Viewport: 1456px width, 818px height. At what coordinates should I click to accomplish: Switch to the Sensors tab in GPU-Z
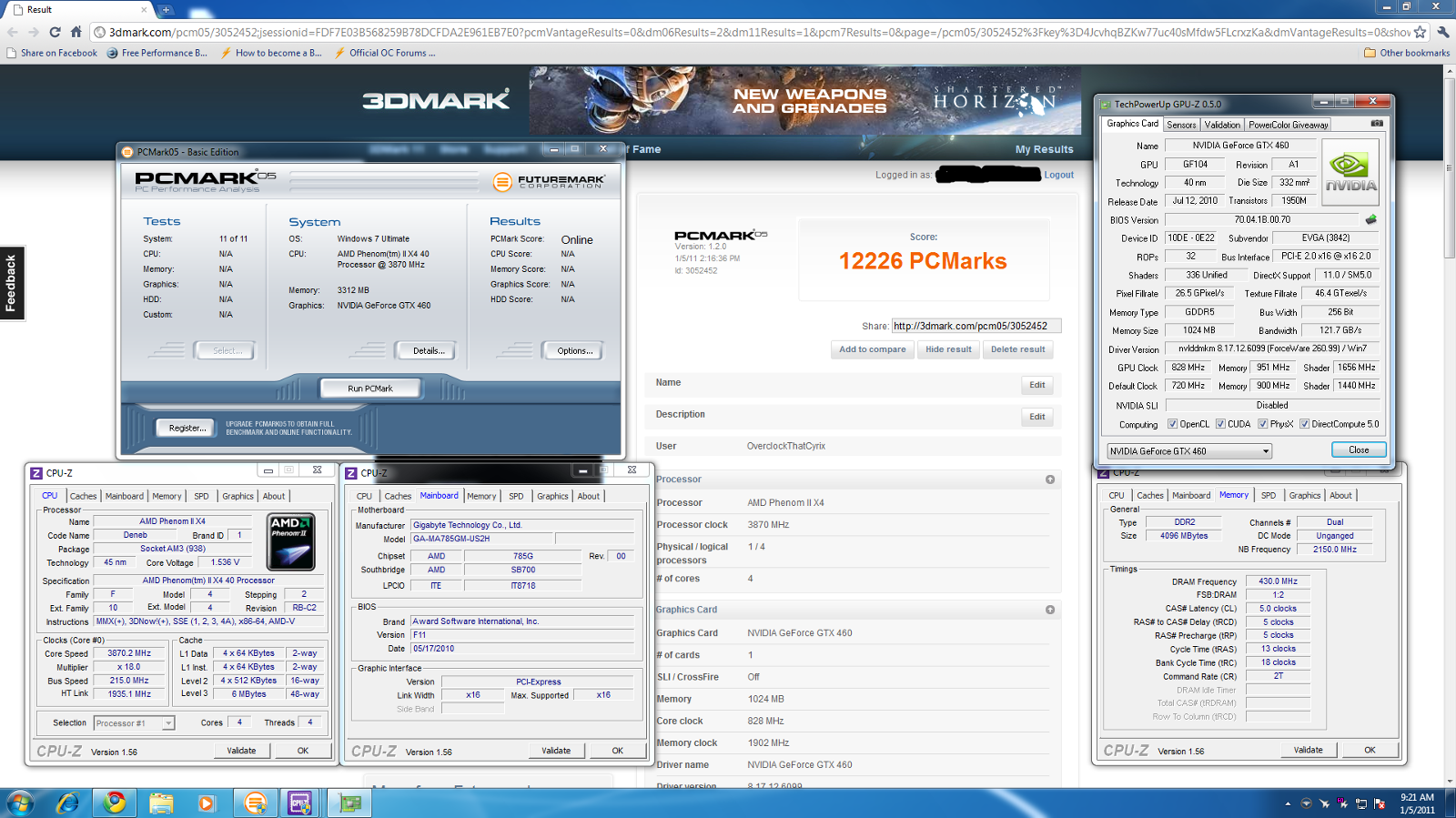tap(1181, 125)
